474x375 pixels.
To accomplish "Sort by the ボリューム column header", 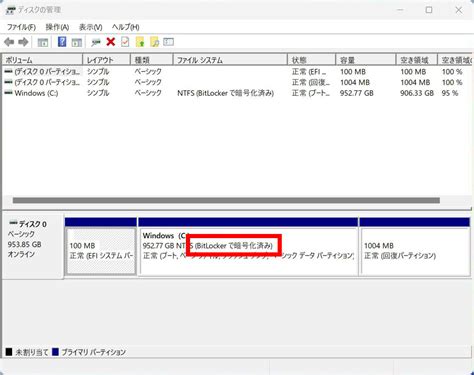I will (x=42, y=60).
